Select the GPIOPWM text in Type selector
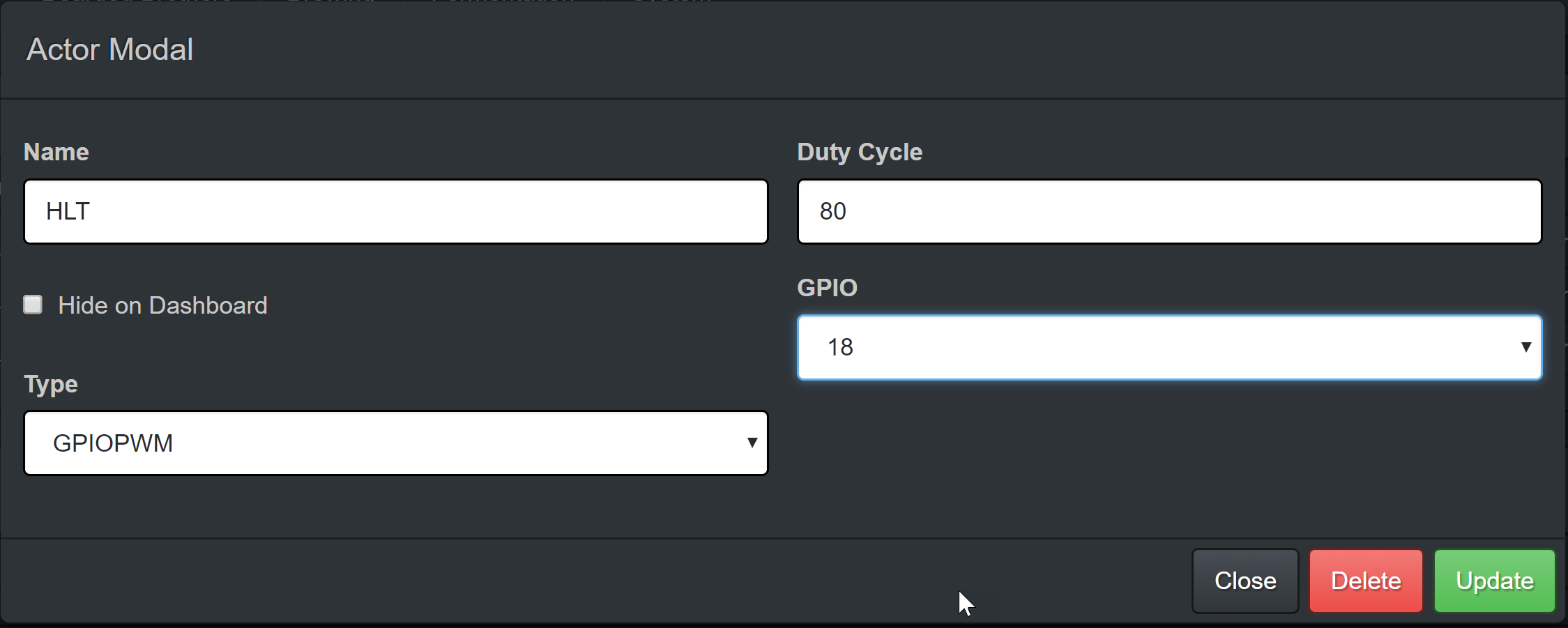 (113, 443)
